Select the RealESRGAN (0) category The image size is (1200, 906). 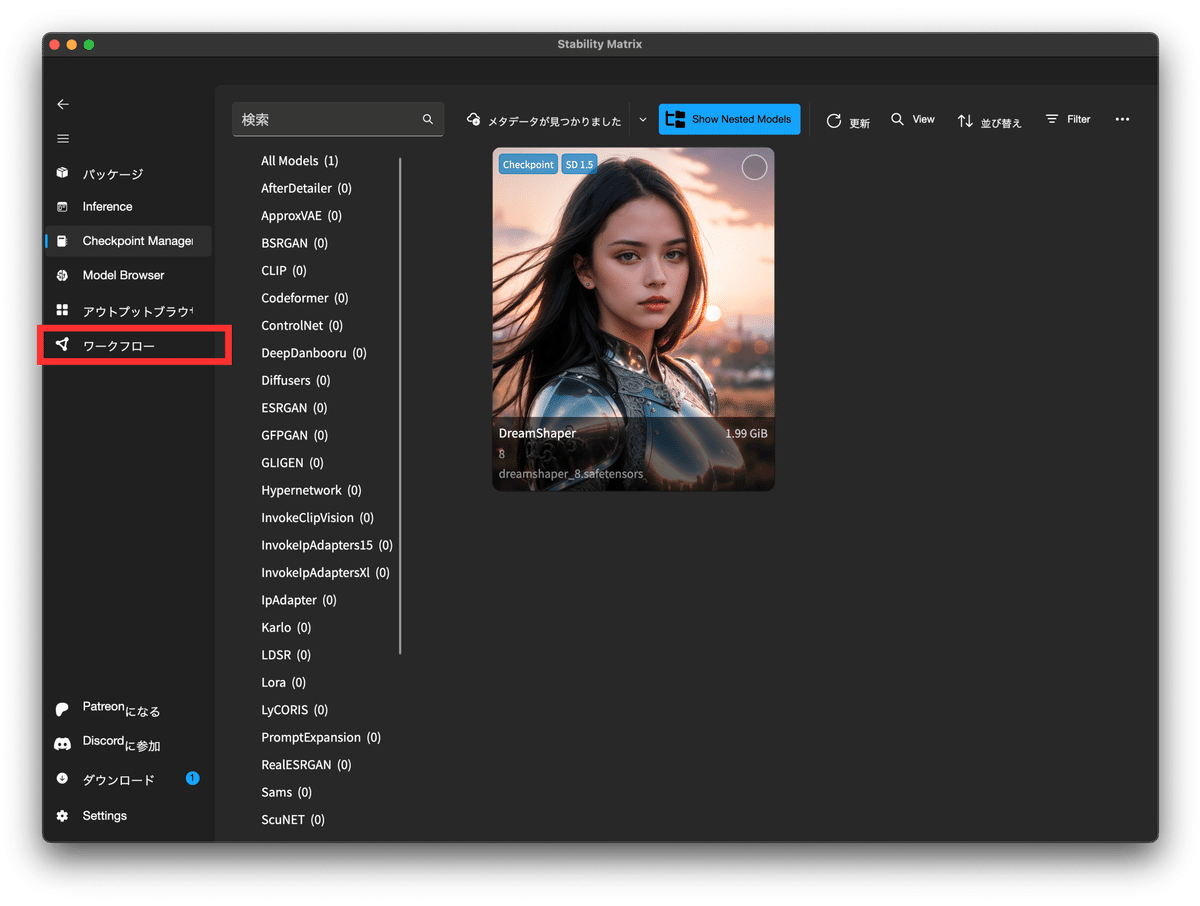pyautogui.click(x=306, y=765)
